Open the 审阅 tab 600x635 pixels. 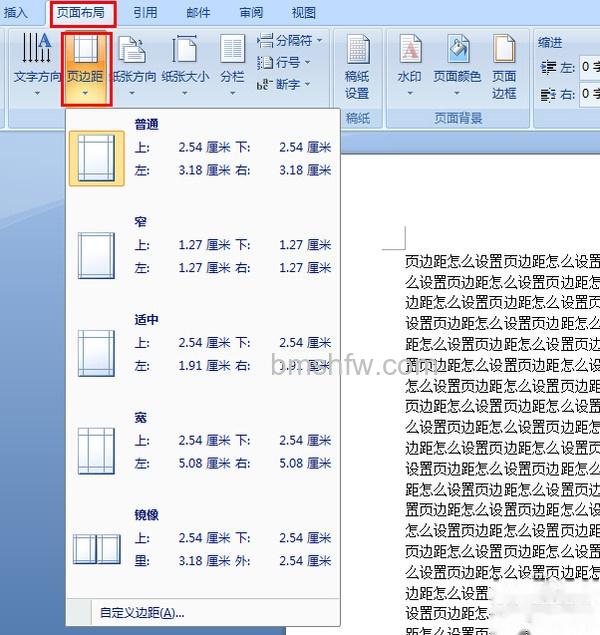tap(251, 13)
